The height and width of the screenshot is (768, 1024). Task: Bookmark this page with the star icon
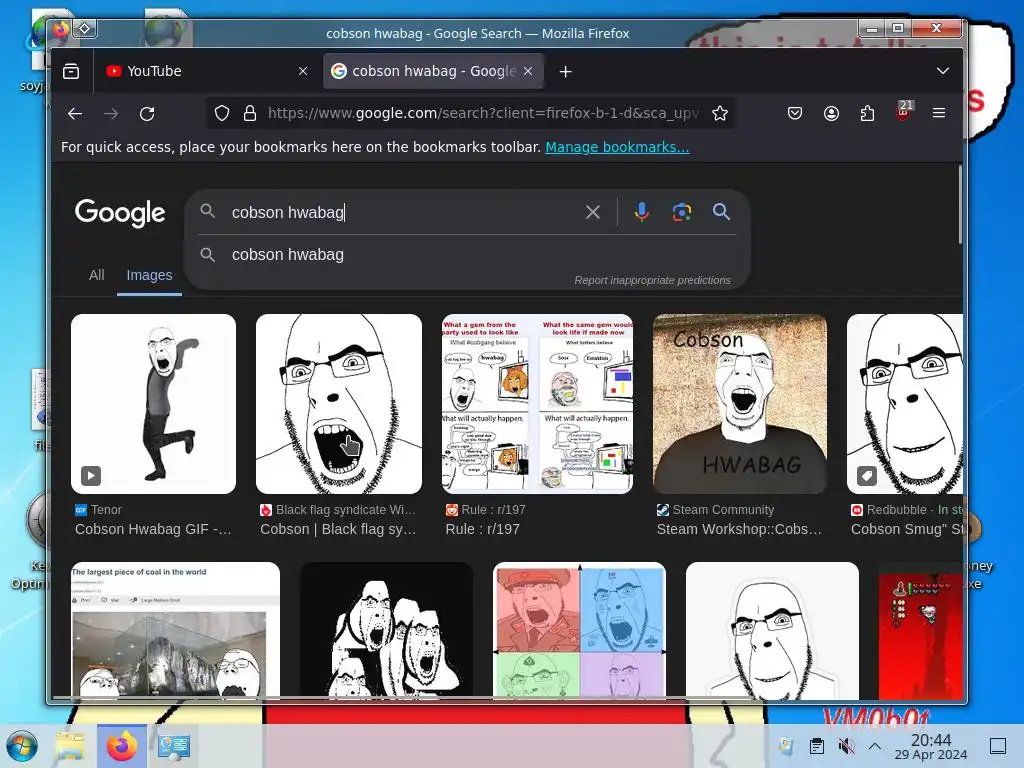(720, 114)
